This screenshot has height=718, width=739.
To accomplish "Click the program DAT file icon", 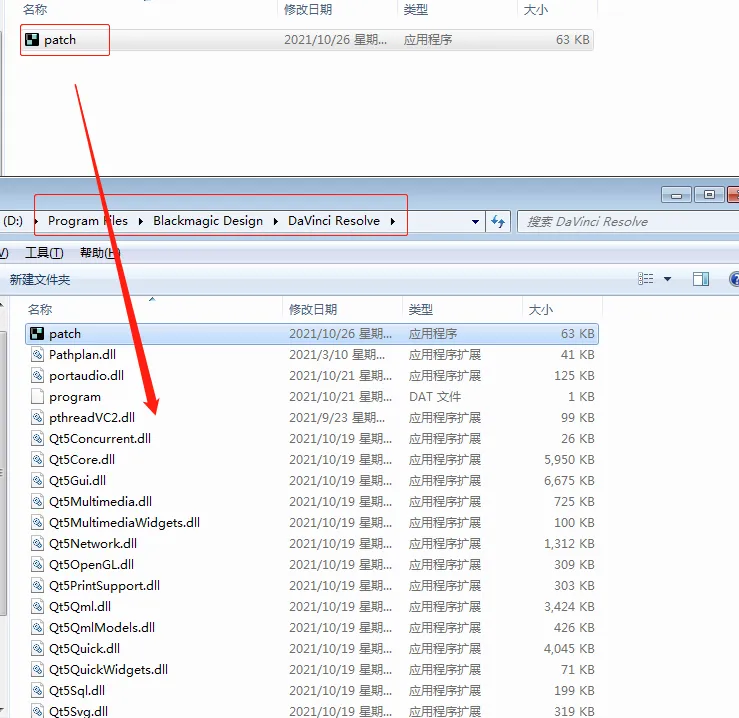I will [37, 397].
